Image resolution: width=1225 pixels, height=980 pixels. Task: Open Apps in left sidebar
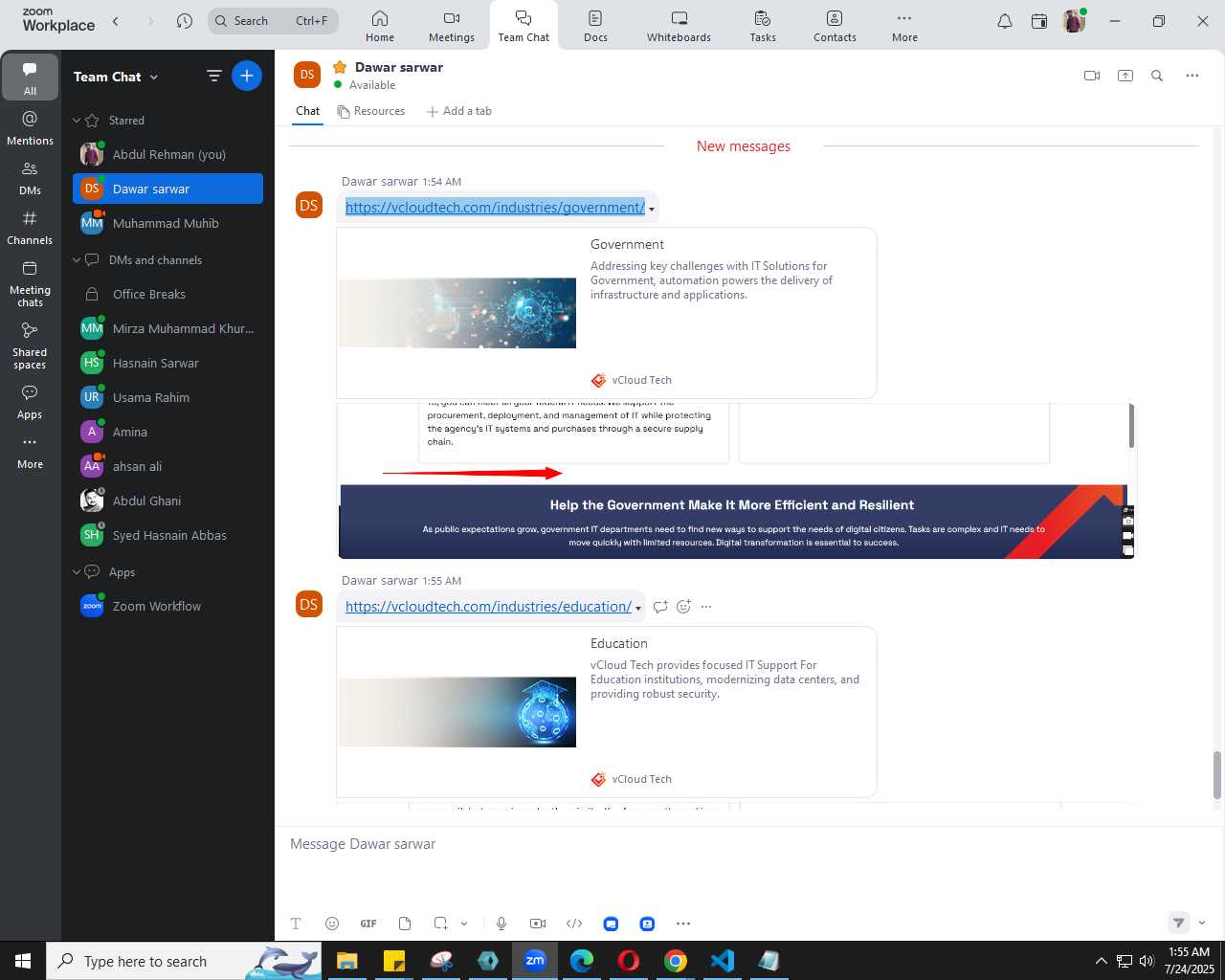click(x=31, y=402)
